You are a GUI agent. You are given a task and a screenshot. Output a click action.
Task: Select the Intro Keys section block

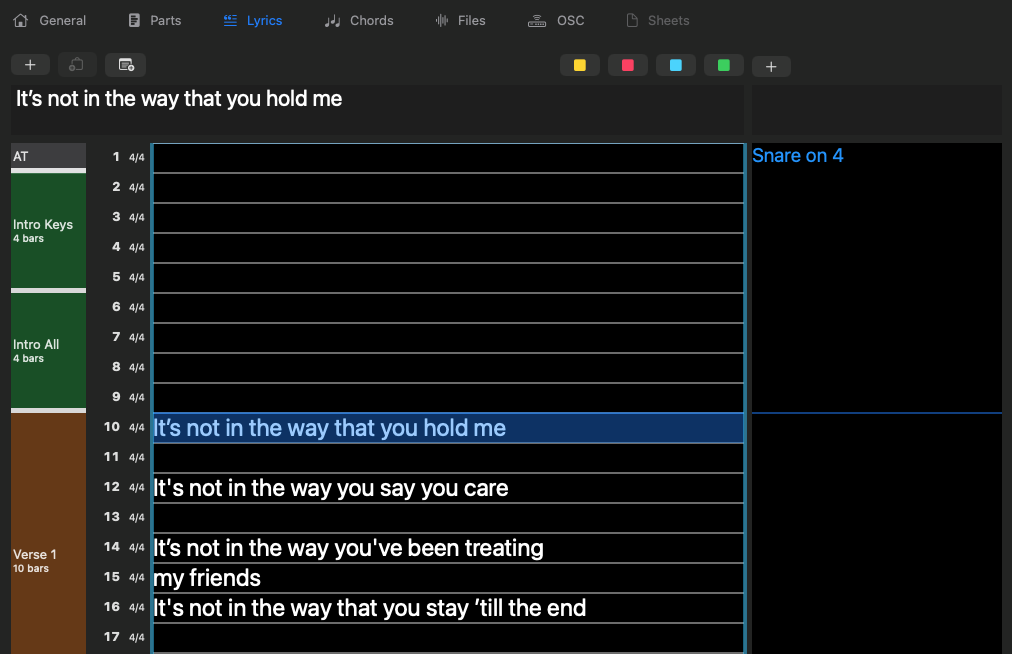[47, 230]
